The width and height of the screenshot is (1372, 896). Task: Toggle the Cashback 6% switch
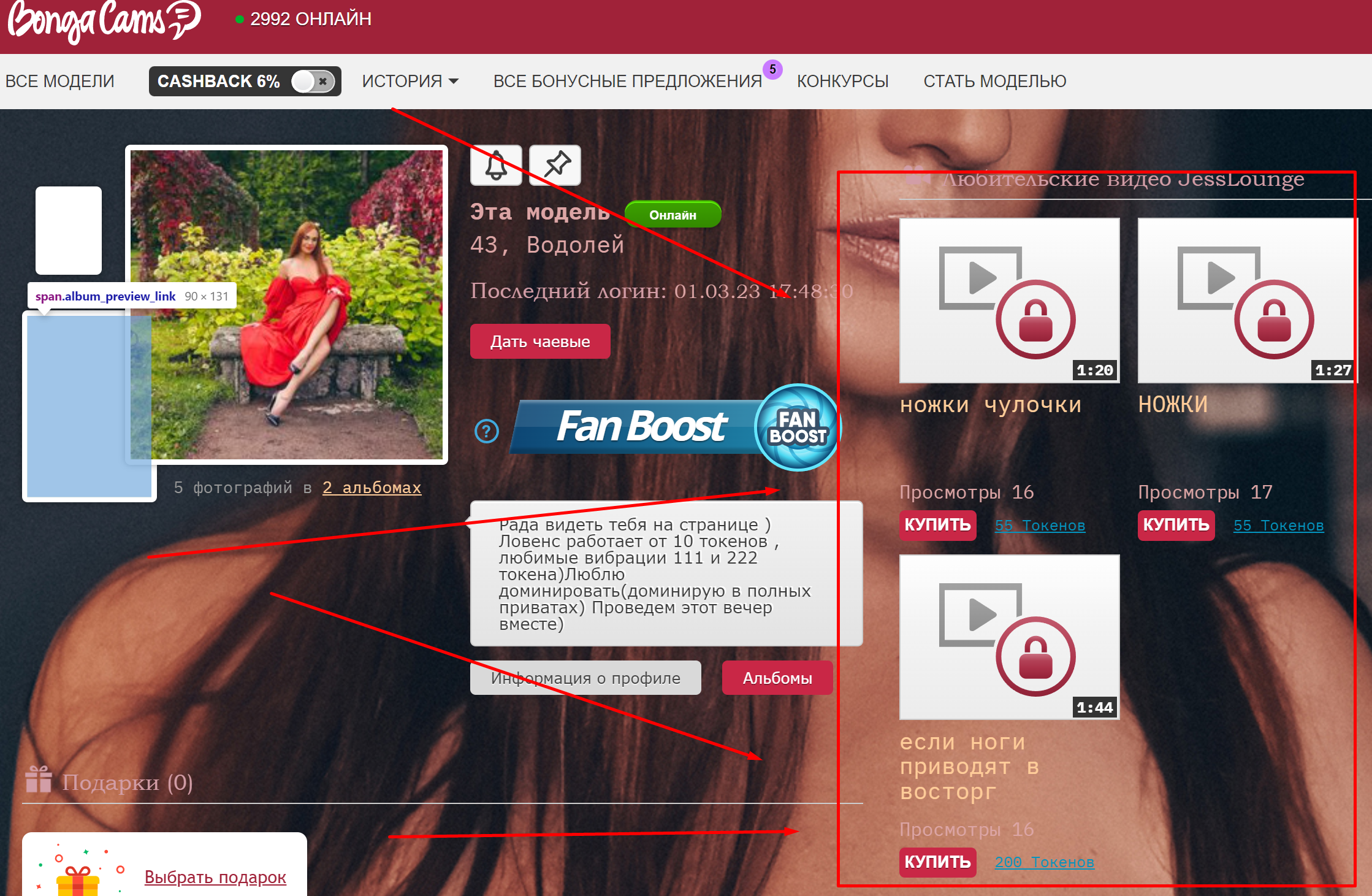click(313, 82)
